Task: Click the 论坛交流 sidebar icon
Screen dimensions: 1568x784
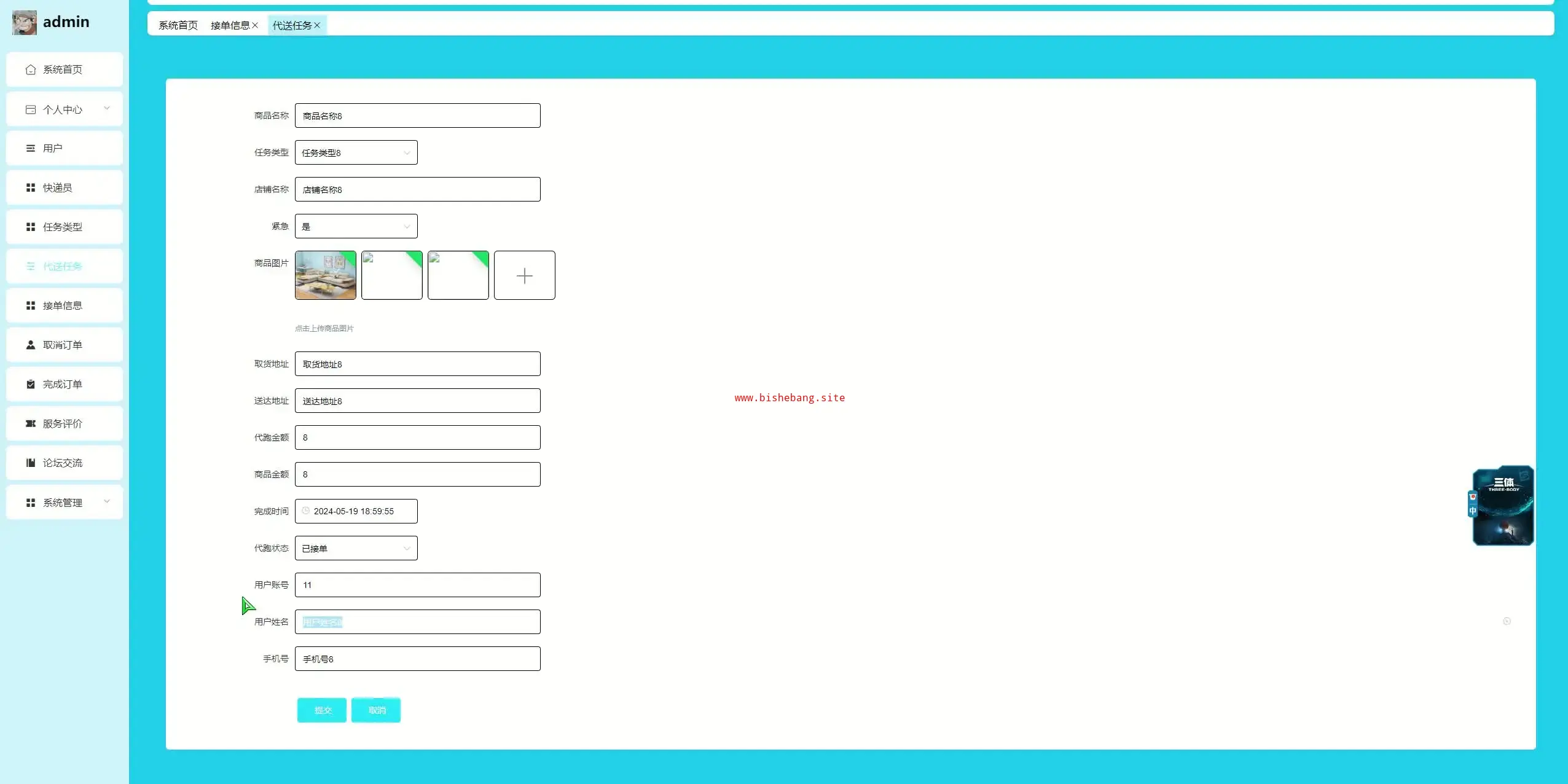Action: point(31,463)
